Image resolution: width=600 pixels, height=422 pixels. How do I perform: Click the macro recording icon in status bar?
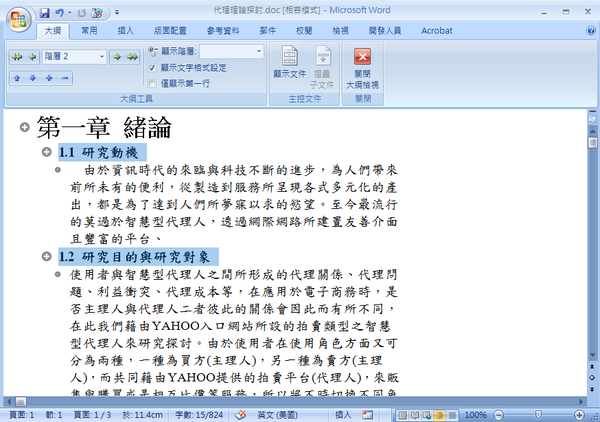point(367,415)
